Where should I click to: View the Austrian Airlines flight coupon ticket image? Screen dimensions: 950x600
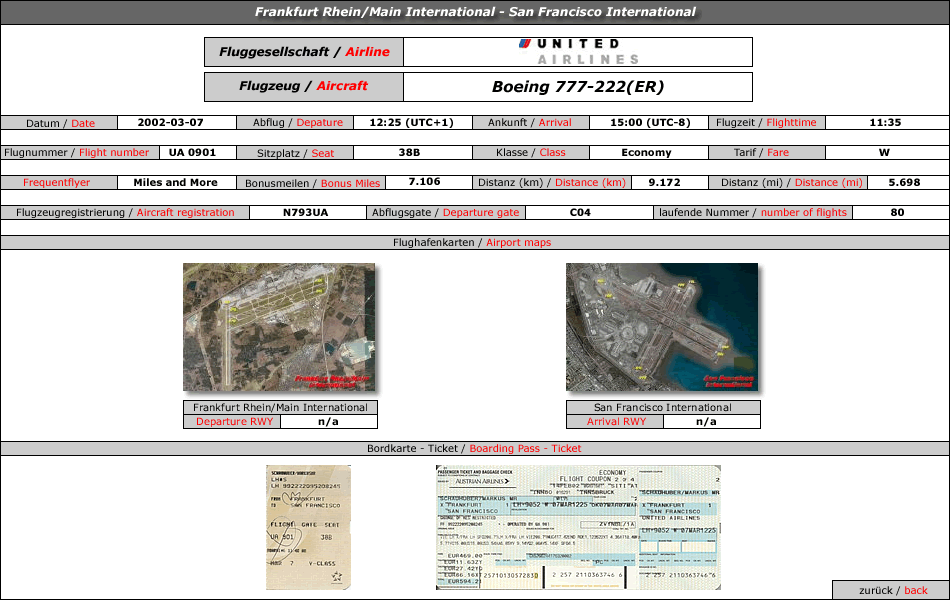click(x=579, y=527)
